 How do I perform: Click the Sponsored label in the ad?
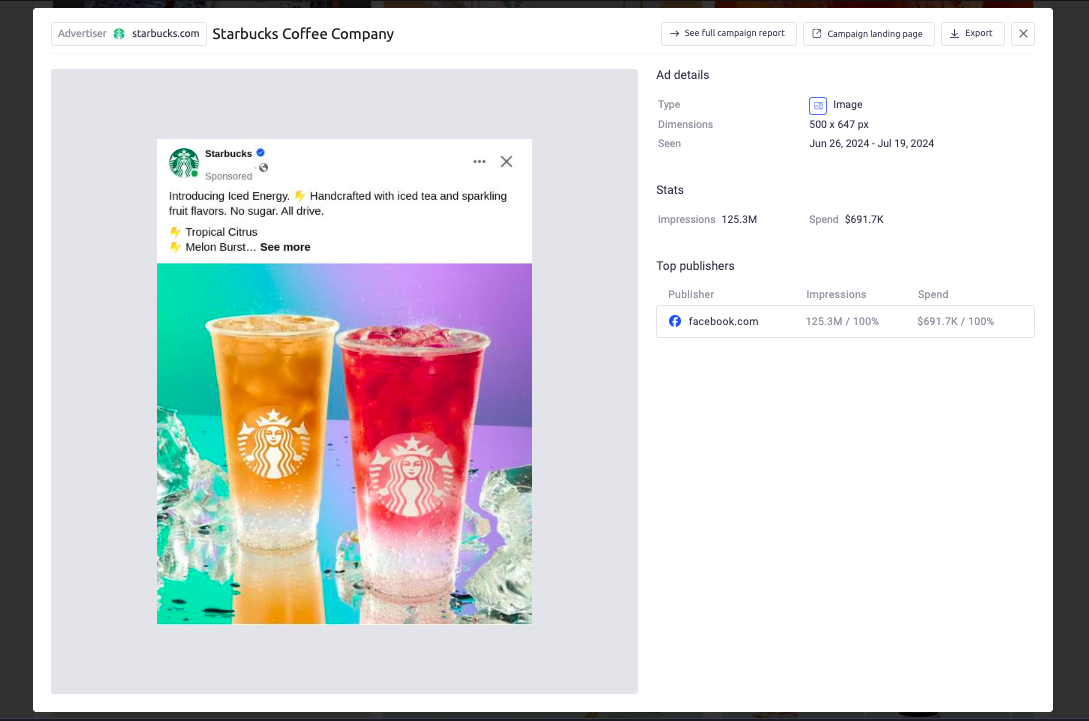click(228, 175)
